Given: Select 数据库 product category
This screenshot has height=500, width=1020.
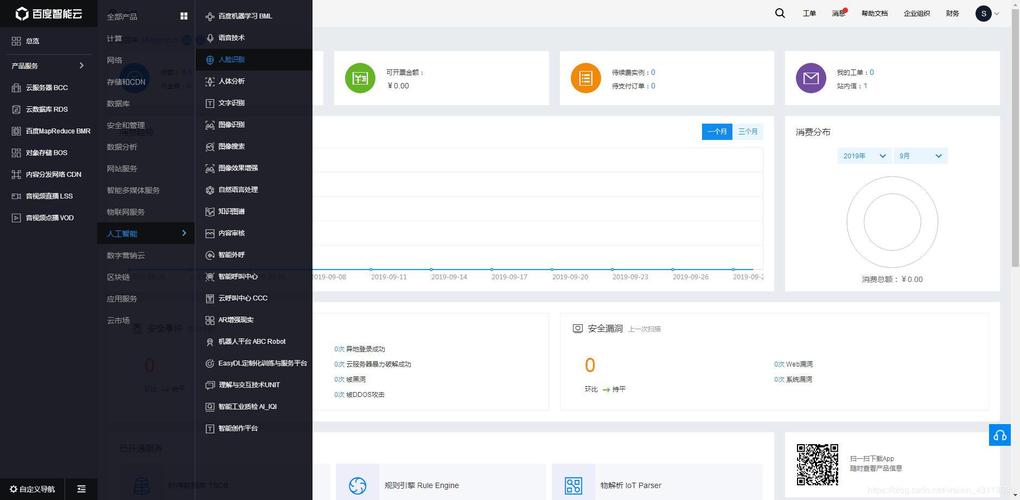Looking at the screenshot, I should pos(118,103).
